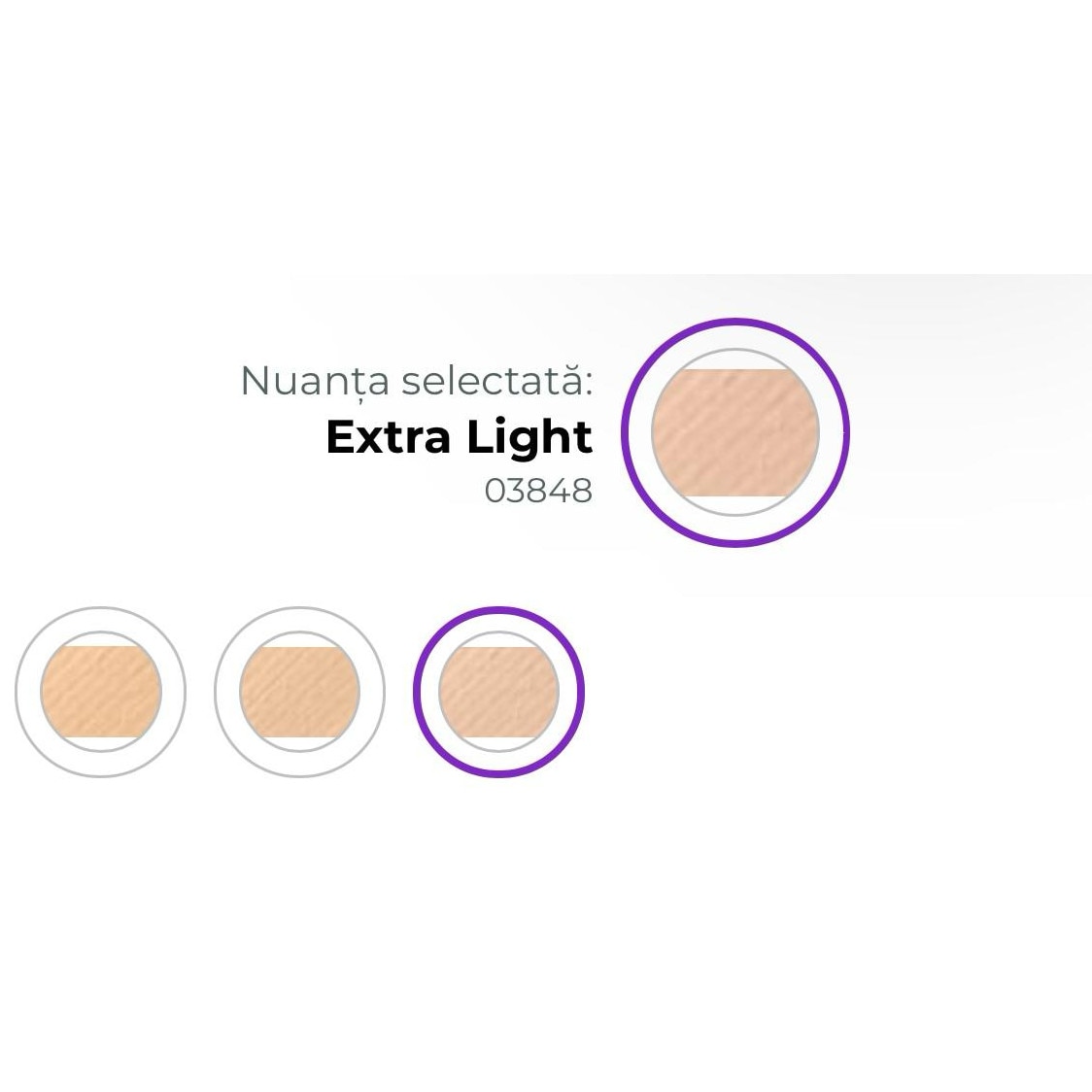Click the Extra Light shade name
The image size is (1092, 1092).
[459, 437]
